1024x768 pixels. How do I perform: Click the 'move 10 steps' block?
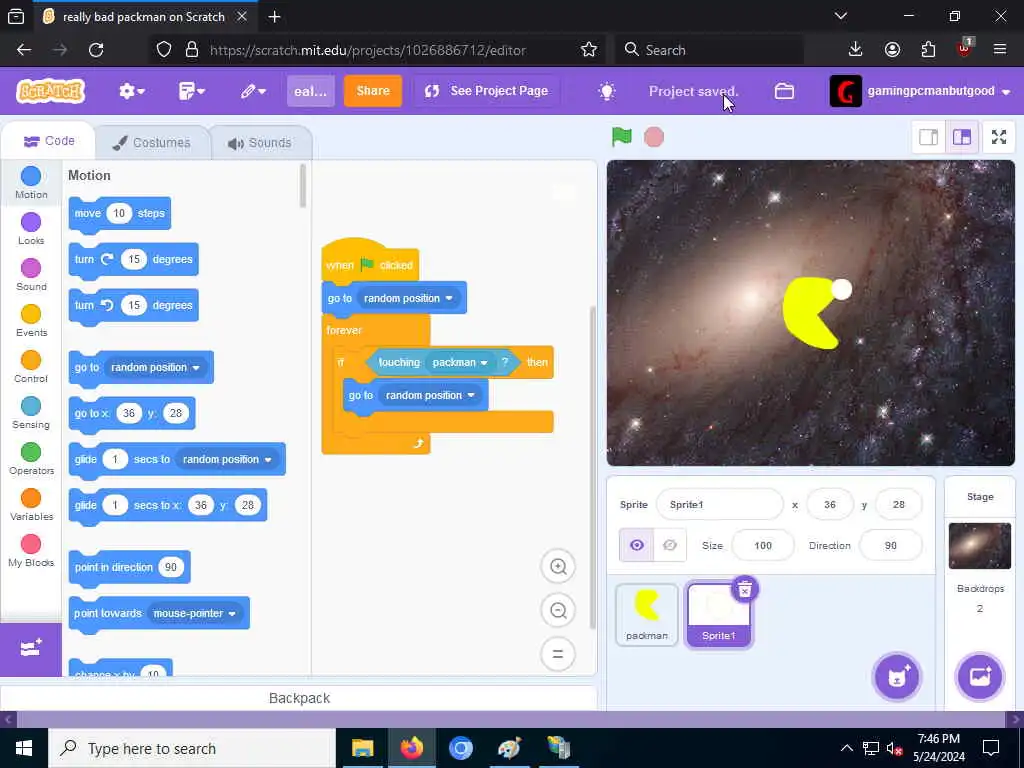click(120, 214)
